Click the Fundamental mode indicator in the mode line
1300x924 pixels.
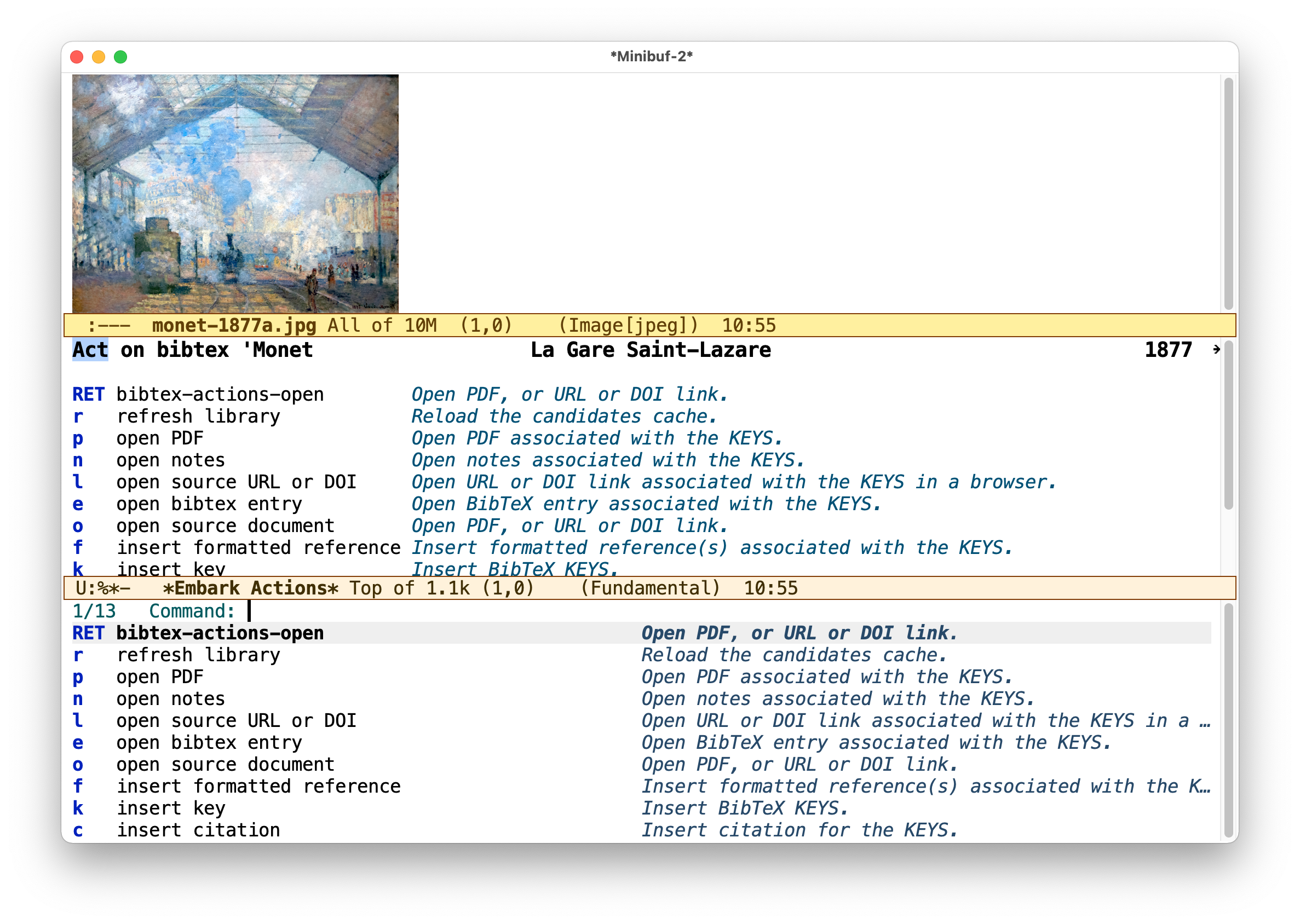(x=651, y=588)
